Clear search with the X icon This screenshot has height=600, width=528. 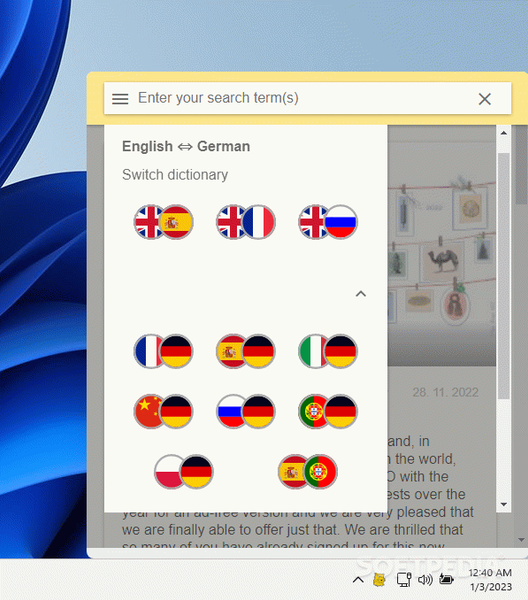[484, 99]
